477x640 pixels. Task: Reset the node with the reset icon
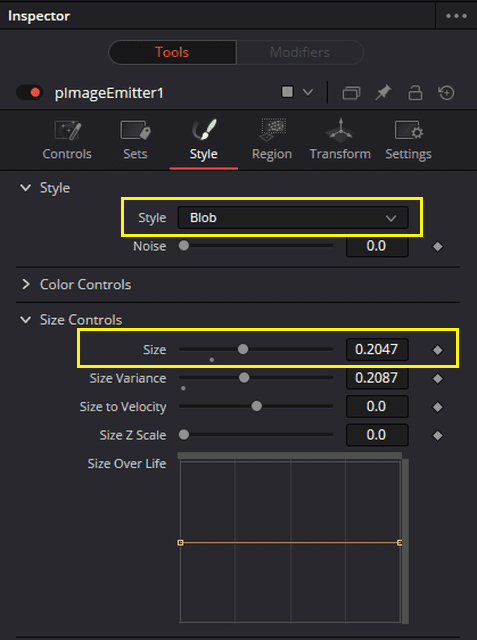tap(446, 93)
